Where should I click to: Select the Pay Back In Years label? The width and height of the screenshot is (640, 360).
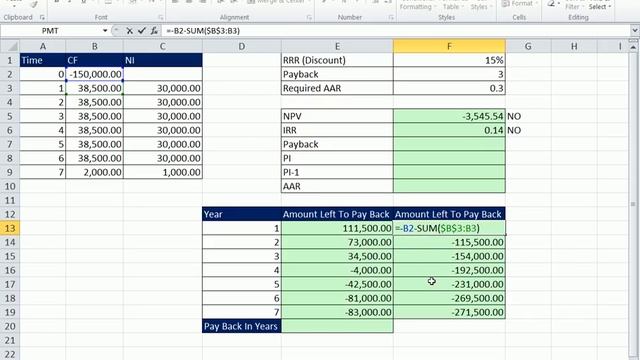tap(242, 326)
